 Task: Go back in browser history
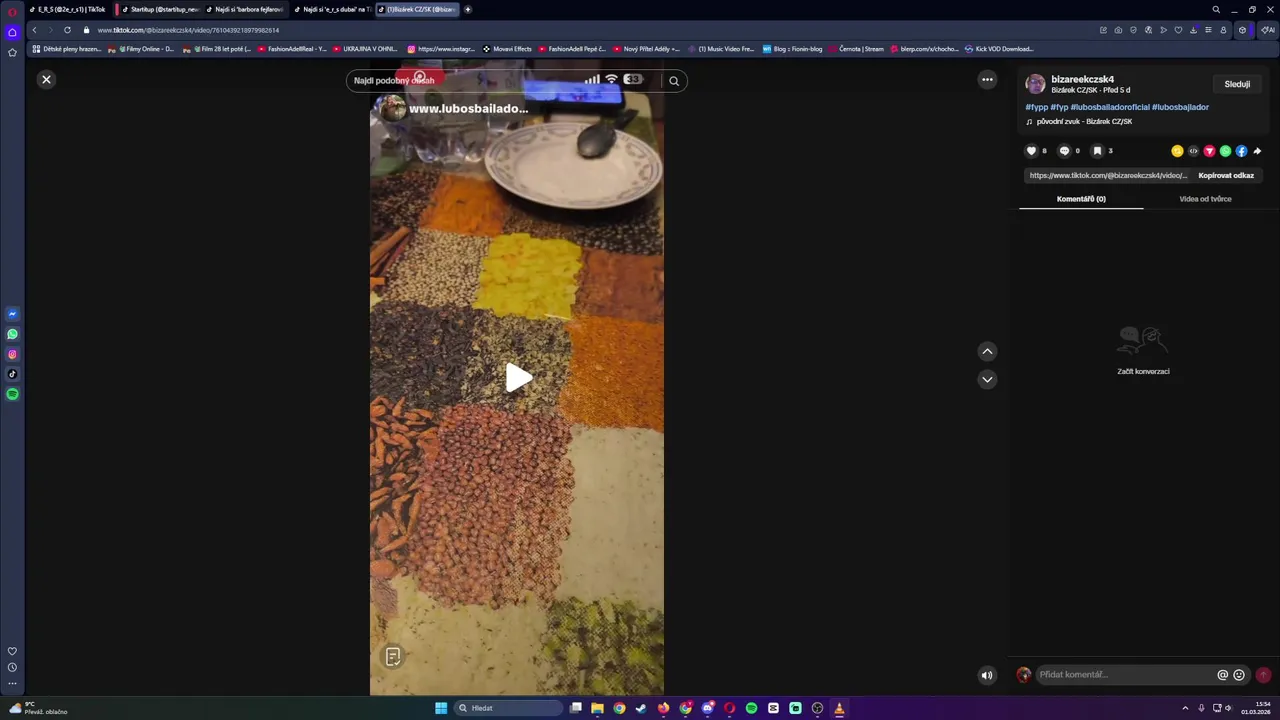pos(34,30)
